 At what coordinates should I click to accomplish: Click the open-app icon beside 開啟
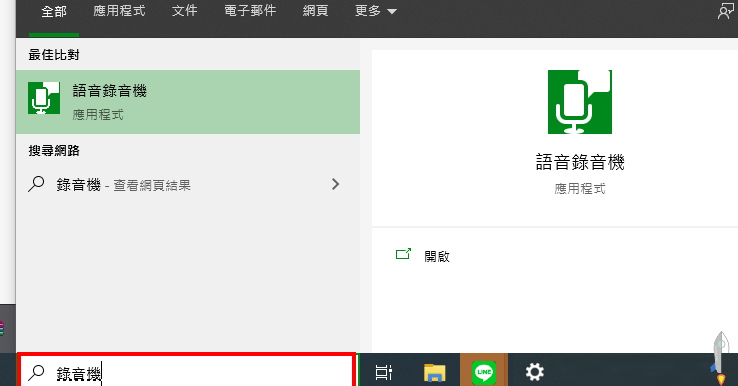(403, 254)
